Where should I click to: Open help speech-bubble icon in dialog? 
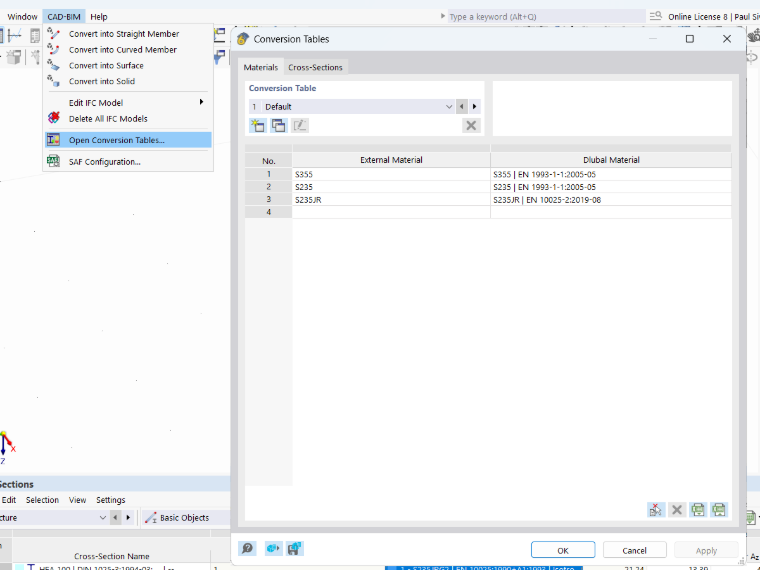[248, 549]
